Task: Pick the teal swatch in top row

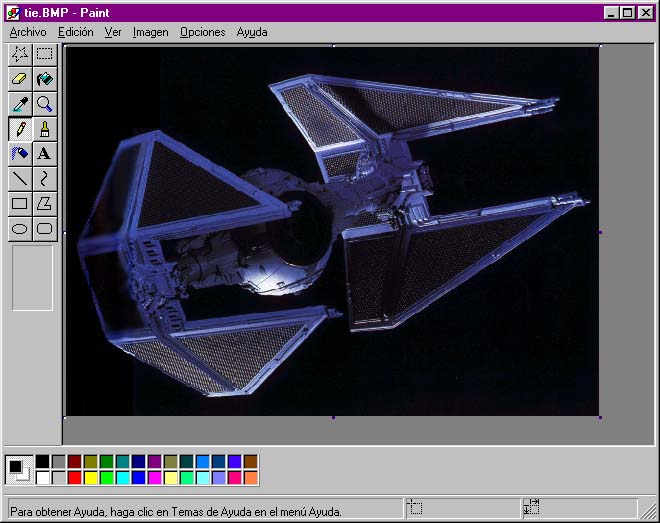Action: pos(122,462)
